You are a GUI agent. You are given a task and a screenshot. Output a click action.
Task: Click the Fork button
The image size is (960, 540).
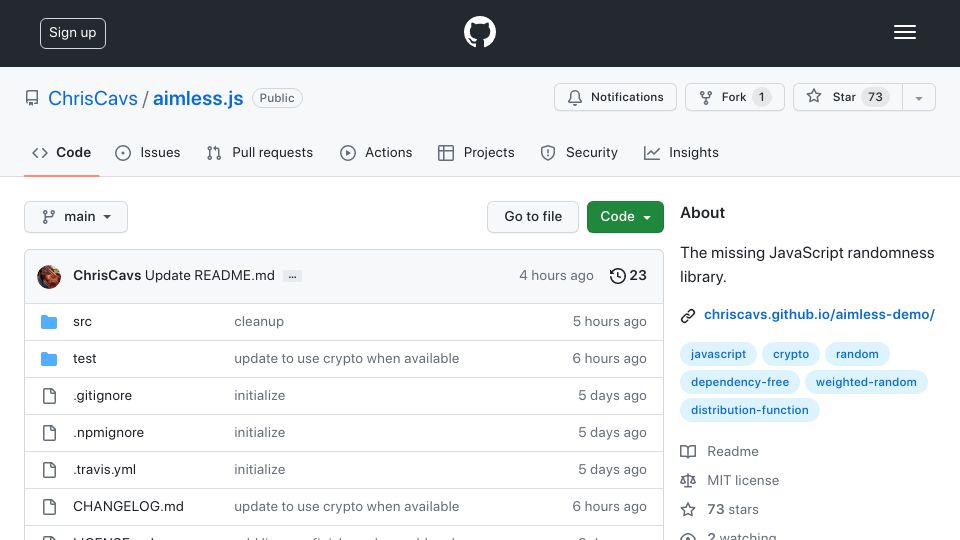(735, 97)
